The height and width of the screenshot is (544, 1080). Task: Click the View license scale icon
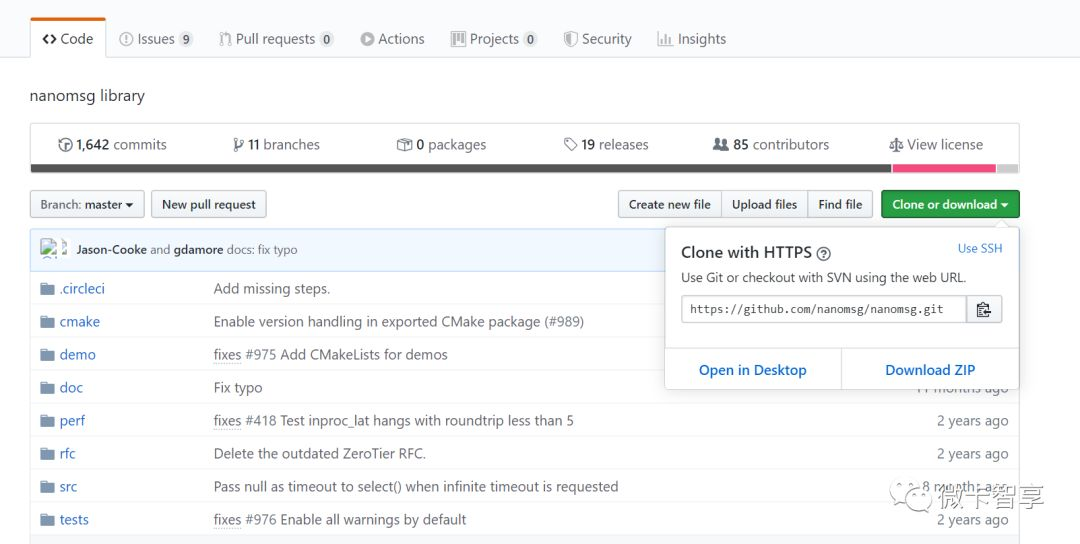(896, 145)
